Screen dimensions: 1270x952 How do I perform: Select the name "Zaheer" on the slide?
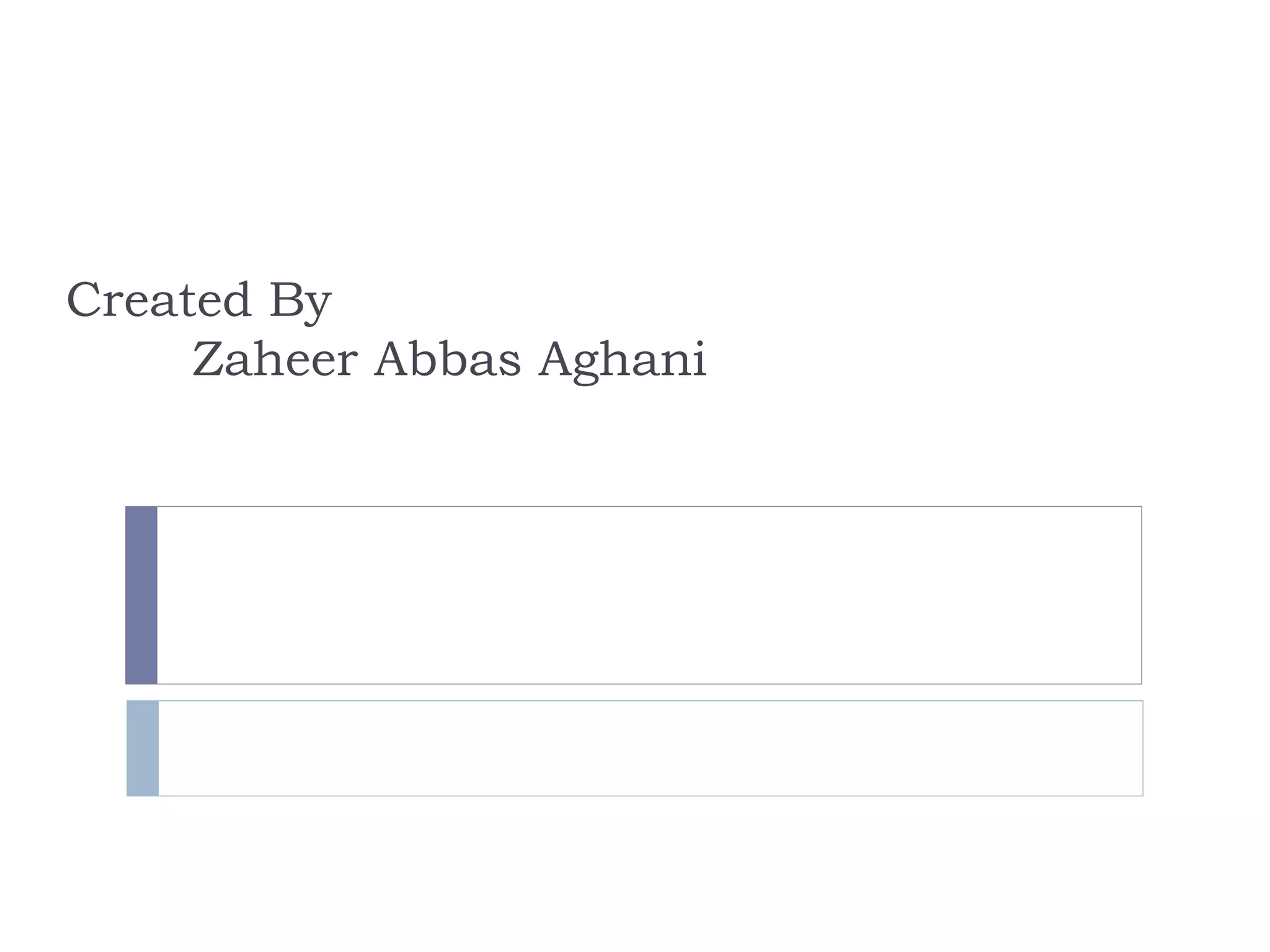click(x=275, y=359)
